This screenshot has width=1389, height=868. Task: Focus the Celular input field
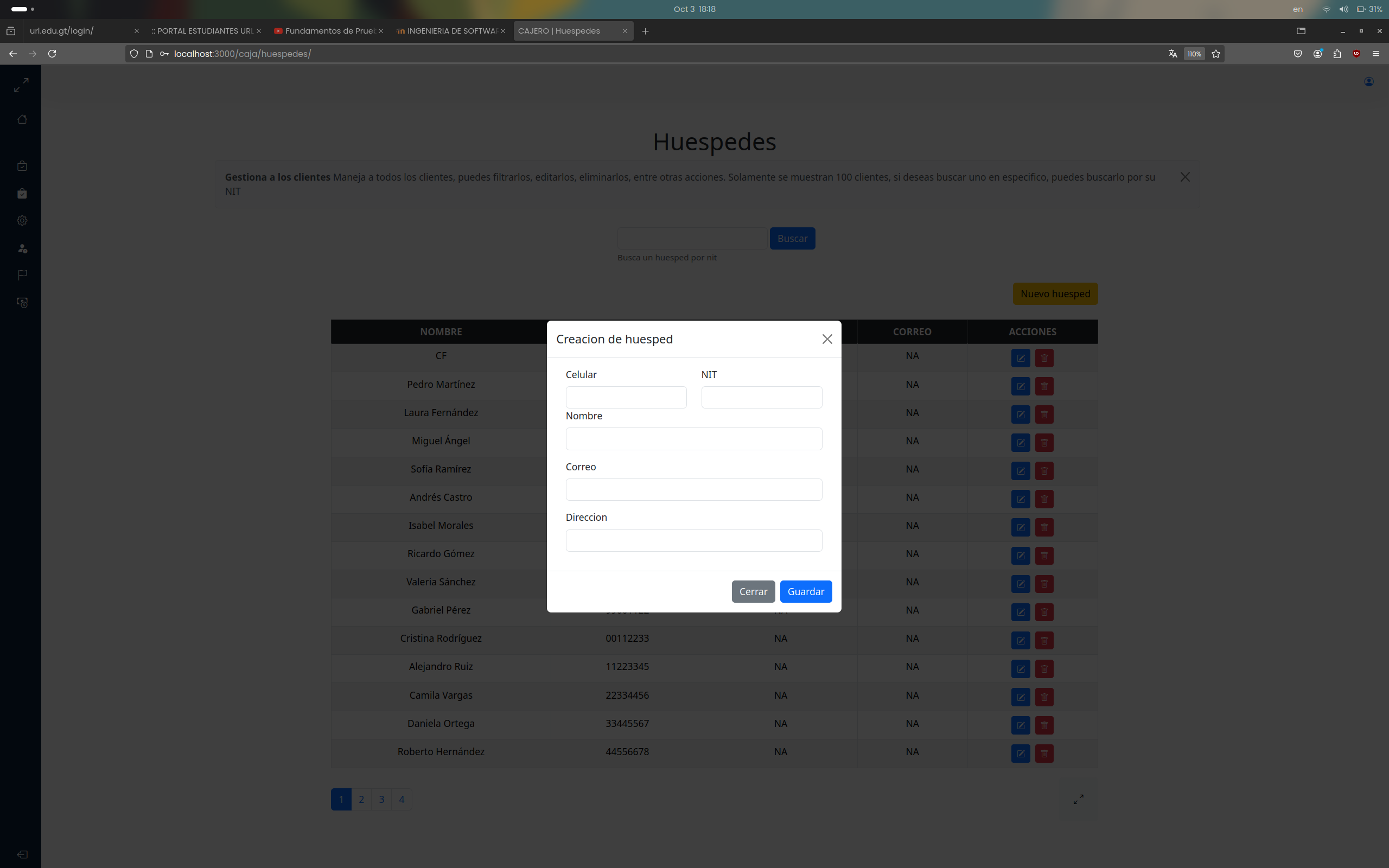(x=626, y=397)
